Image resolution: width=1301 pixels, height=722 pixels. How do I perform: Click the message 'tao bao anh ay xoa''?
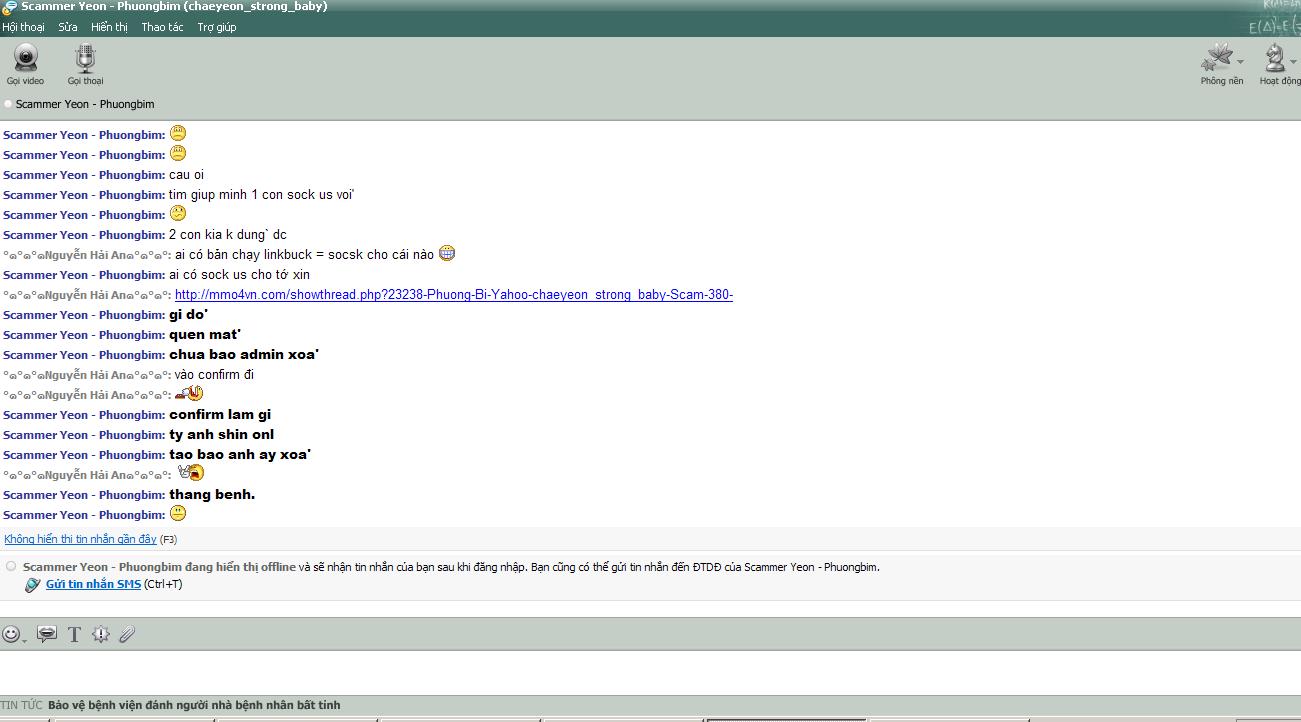coord(240,455)
